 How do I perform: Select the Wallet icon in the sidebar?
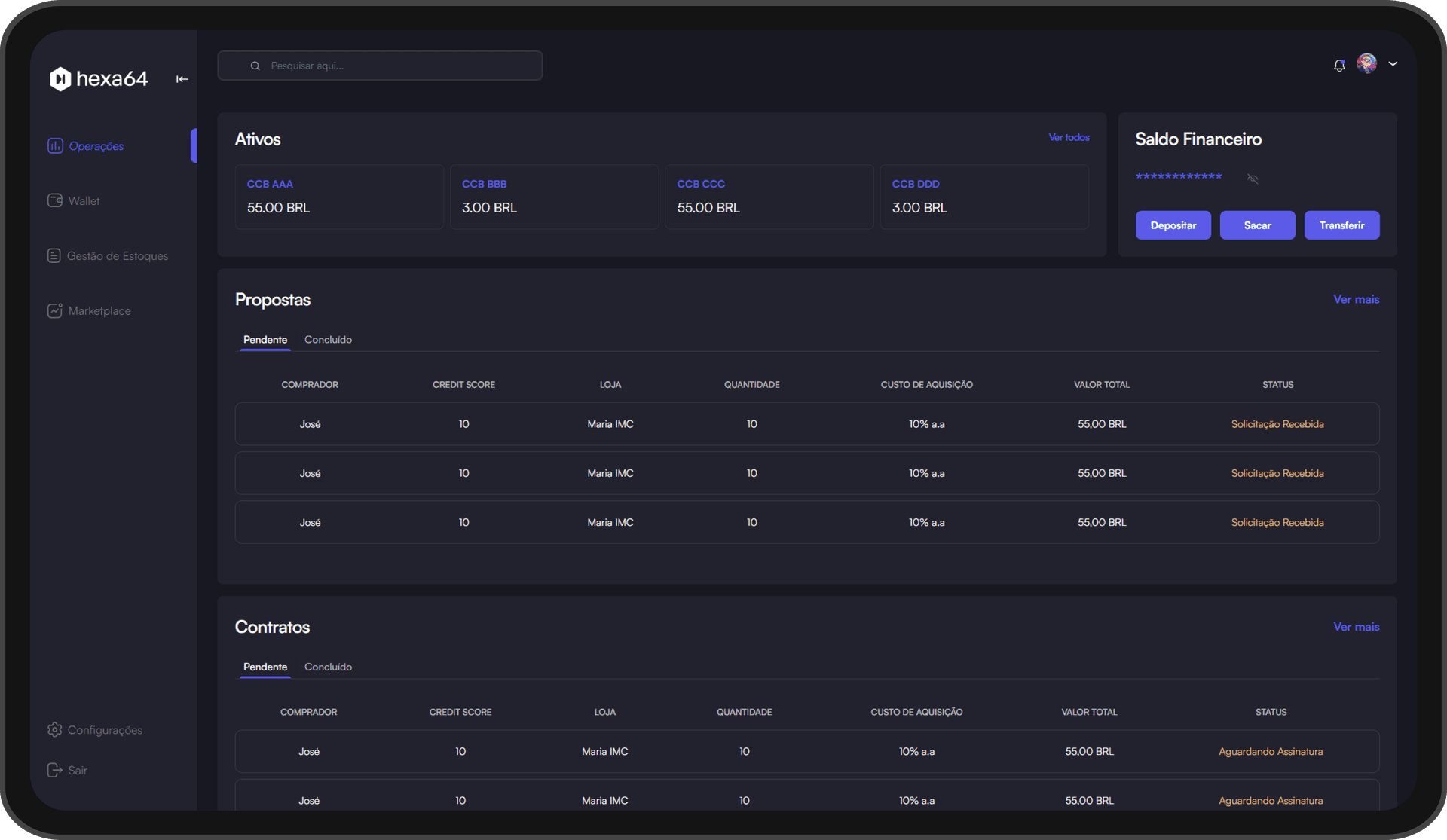(x=55, y=200)
